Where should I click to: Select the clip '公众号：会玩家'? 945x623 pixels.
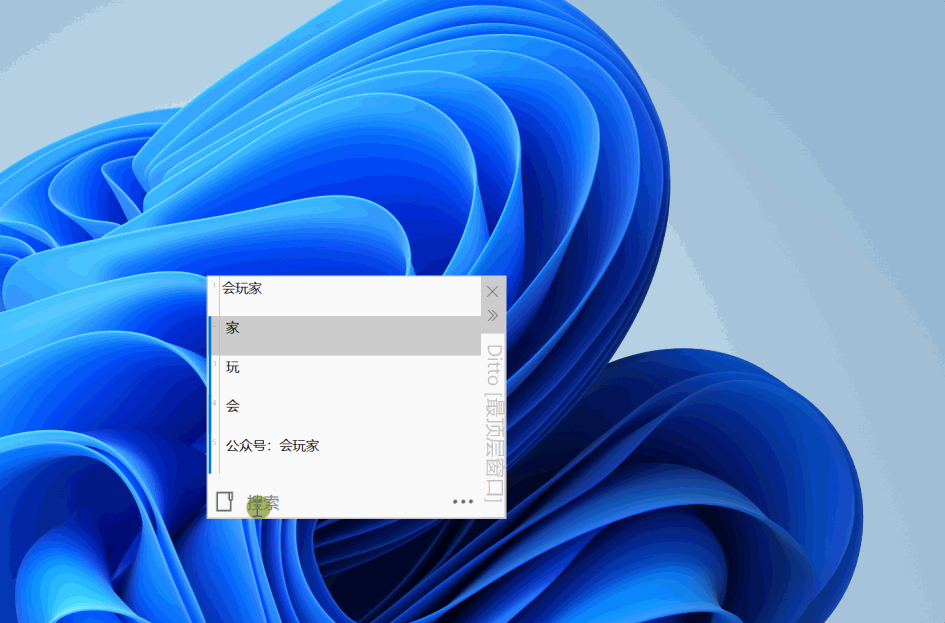[x=345, y=453]
